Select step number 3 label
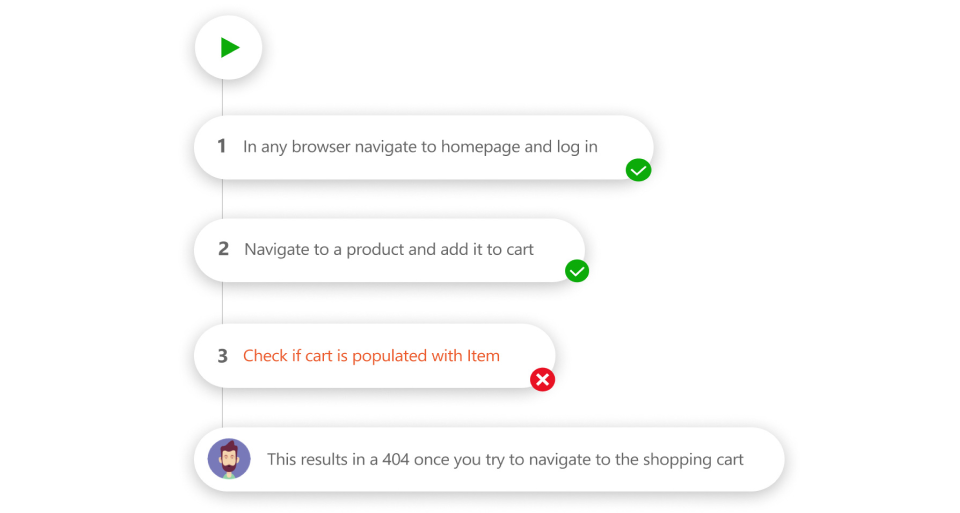Viewport: 960px width, 513px height. (222, 356)
